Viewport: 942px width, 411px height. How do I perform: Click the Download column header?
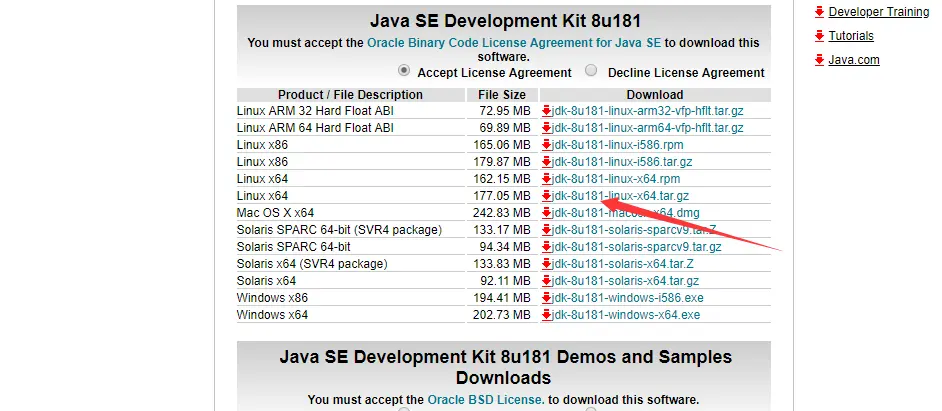655,95
